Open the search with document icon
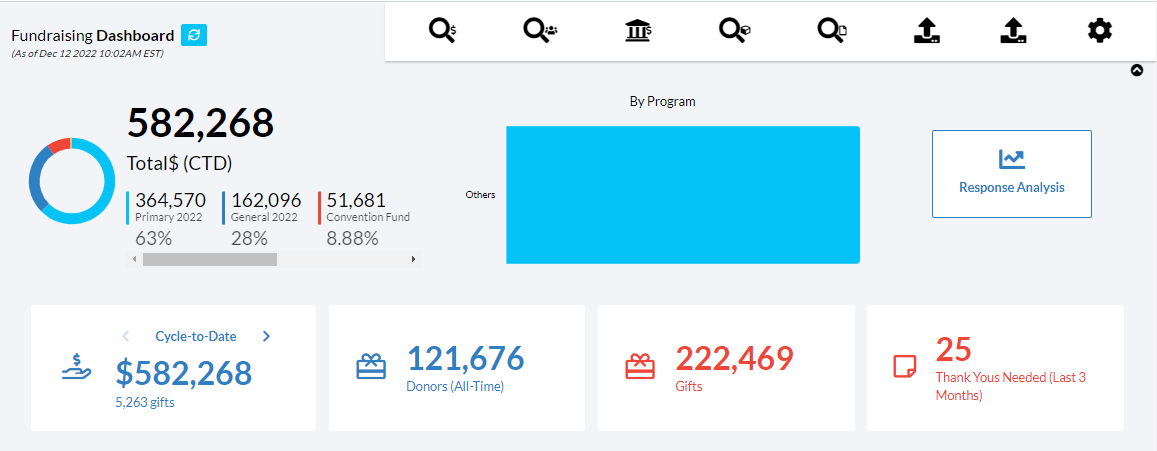 [x=832, y=31]
